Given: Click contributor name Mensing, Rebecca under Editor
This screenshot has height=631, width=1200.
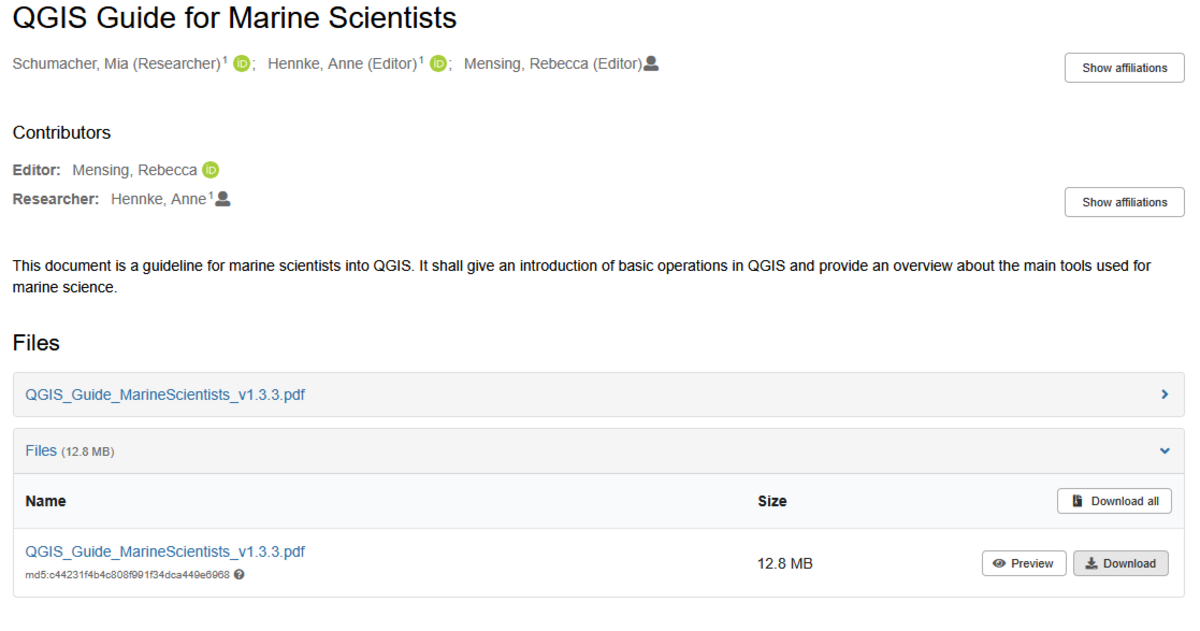Looking at the screenshot, I should point(134,170).
